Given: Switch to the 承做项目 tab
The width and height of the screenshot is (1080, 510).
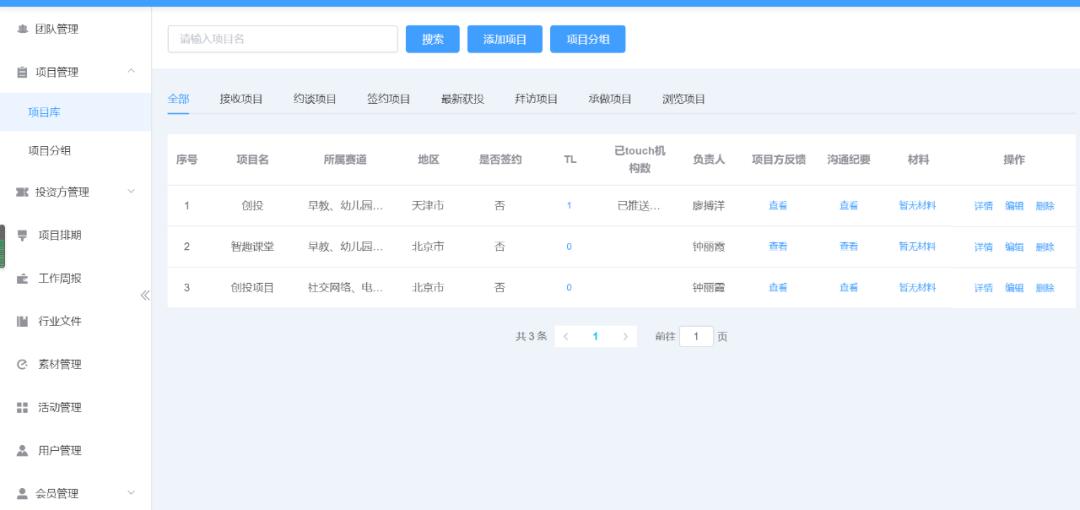Looking at the screenshot, I should (610, 99).
